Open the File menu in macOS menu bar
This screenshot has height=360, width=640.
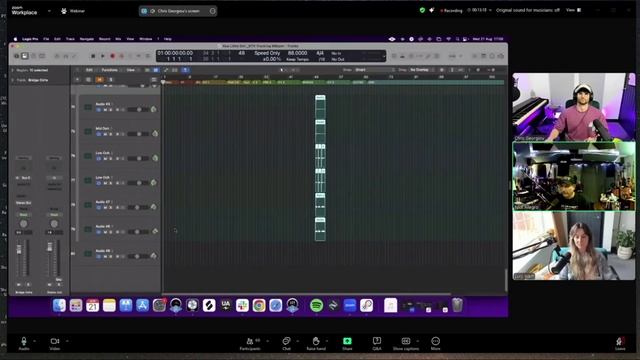click(x=46, y=39)
